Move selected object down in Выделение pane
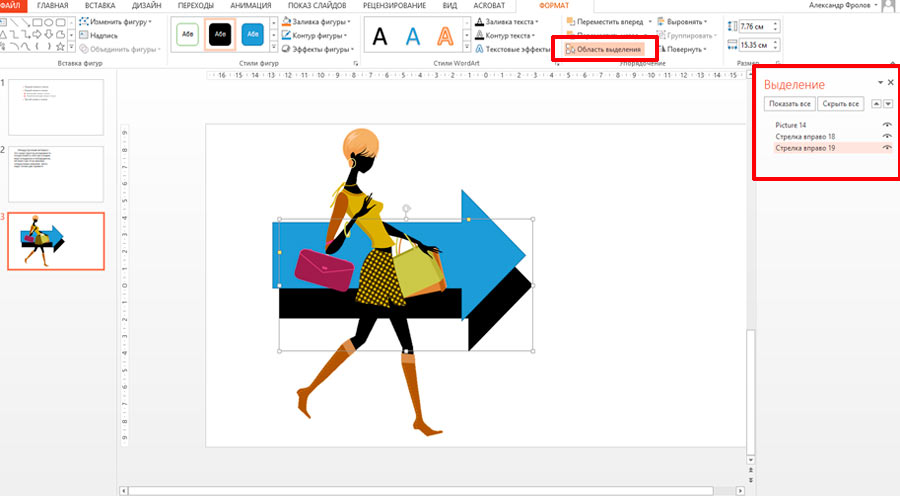 click(888, 104)
